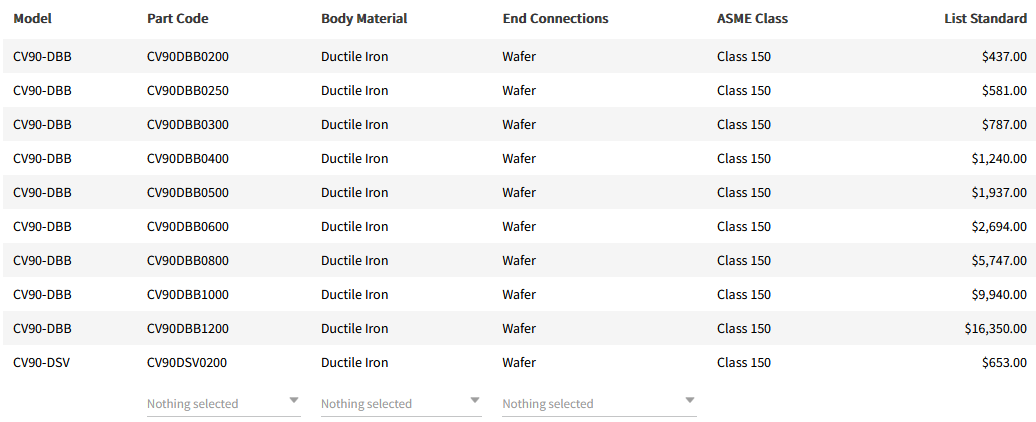Select the row with price $1,240.00
This screenshot has height=422, width=1036.
[x=999, y=159]
